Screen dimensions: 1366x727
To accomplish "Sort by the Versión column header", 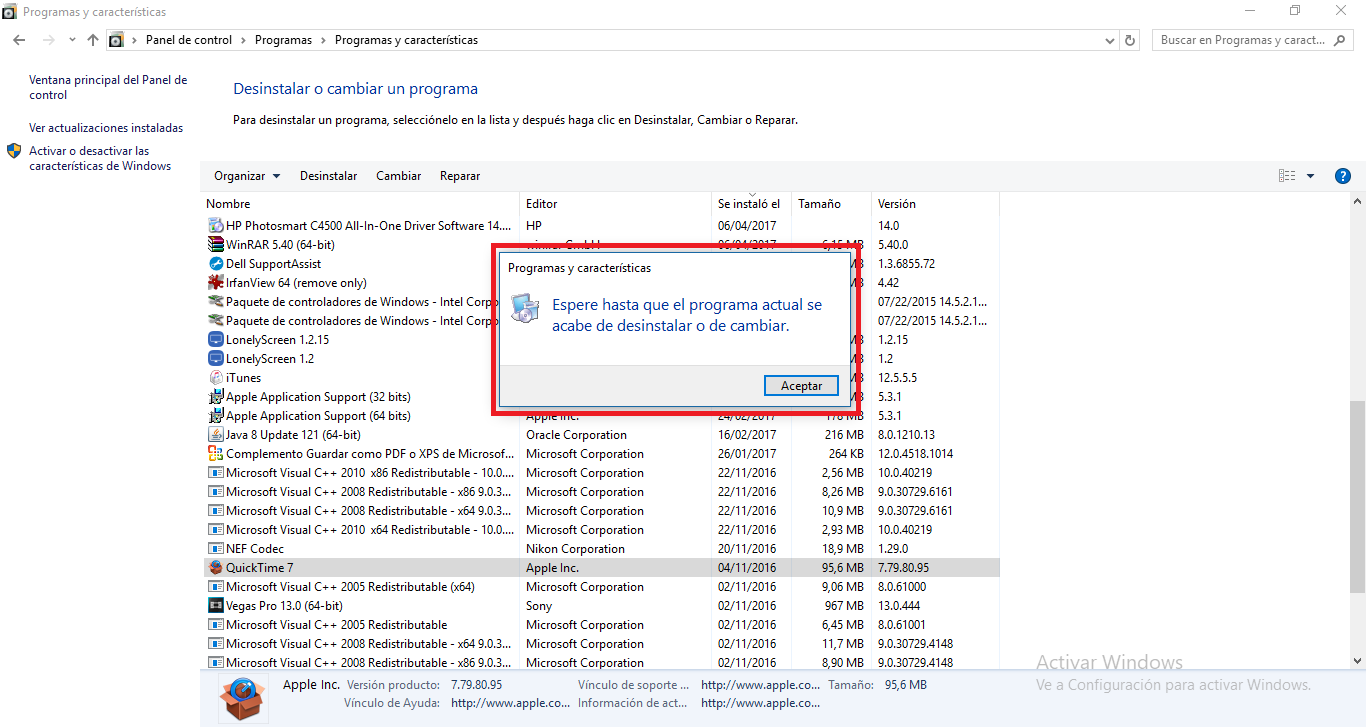I will [935, 204].
